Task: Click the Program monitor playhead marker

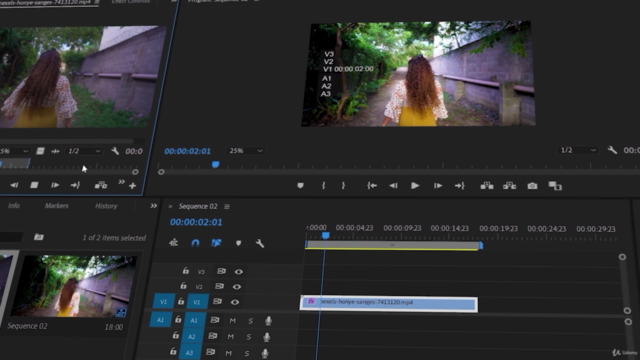Action: (x=216, y=164)
